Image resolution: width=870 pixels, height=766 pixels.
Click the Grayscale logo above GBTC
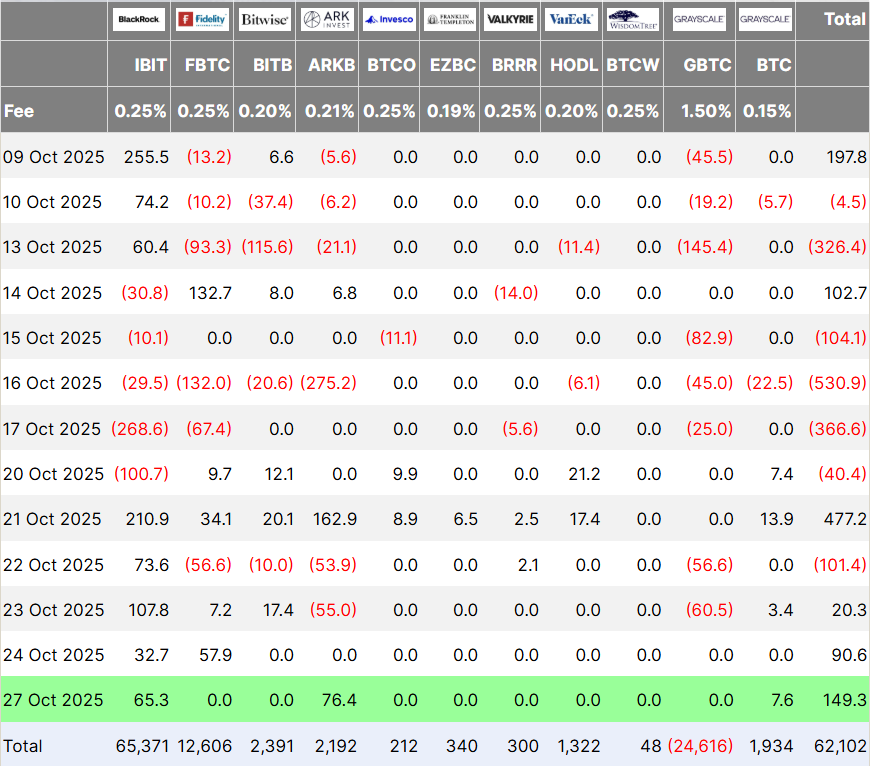699,19
